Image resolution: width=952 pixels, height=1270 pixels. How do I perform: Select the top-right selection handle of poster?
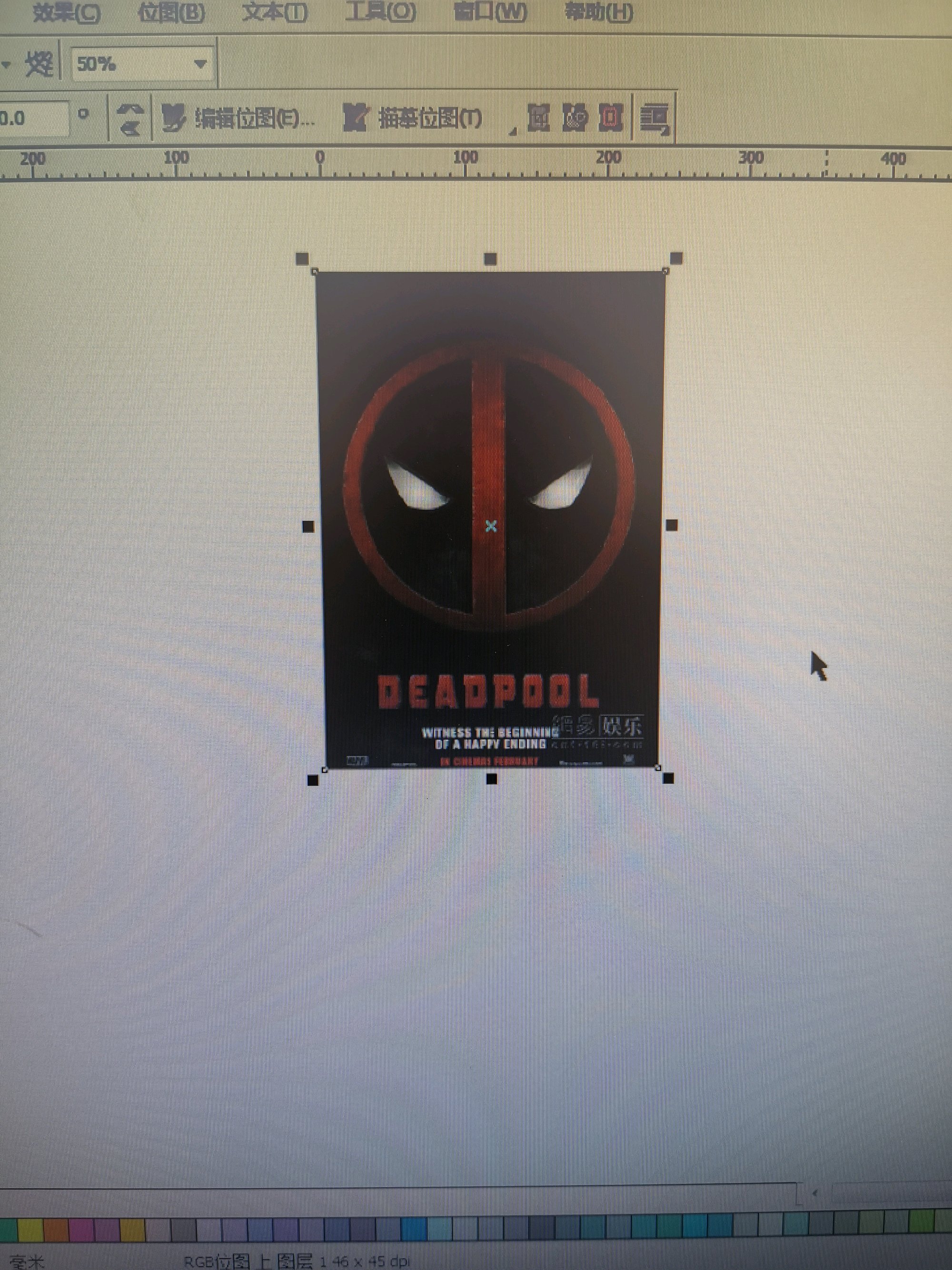click(x=676, y=258)
